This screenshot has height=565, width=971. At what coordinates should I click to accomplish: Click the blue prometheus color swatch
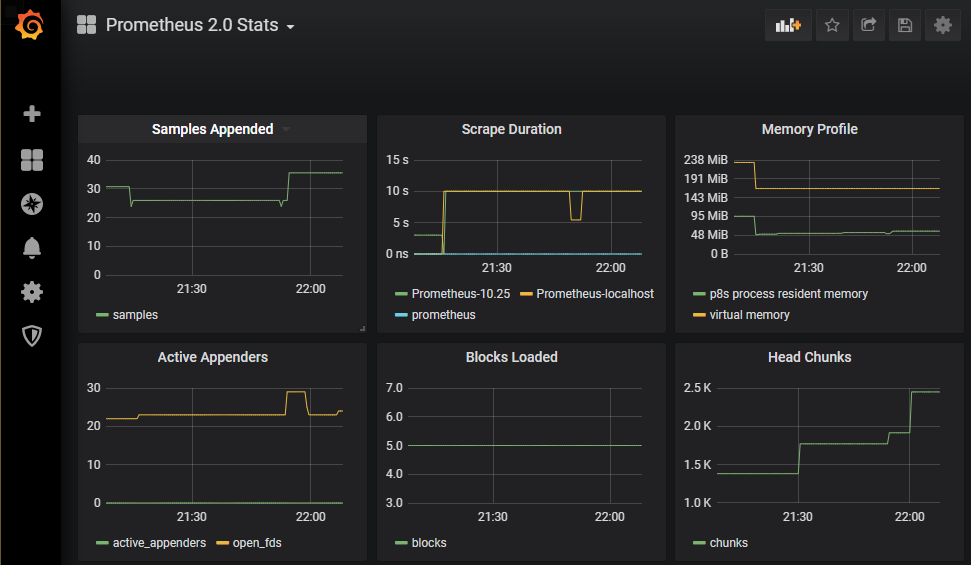[401, 315]
